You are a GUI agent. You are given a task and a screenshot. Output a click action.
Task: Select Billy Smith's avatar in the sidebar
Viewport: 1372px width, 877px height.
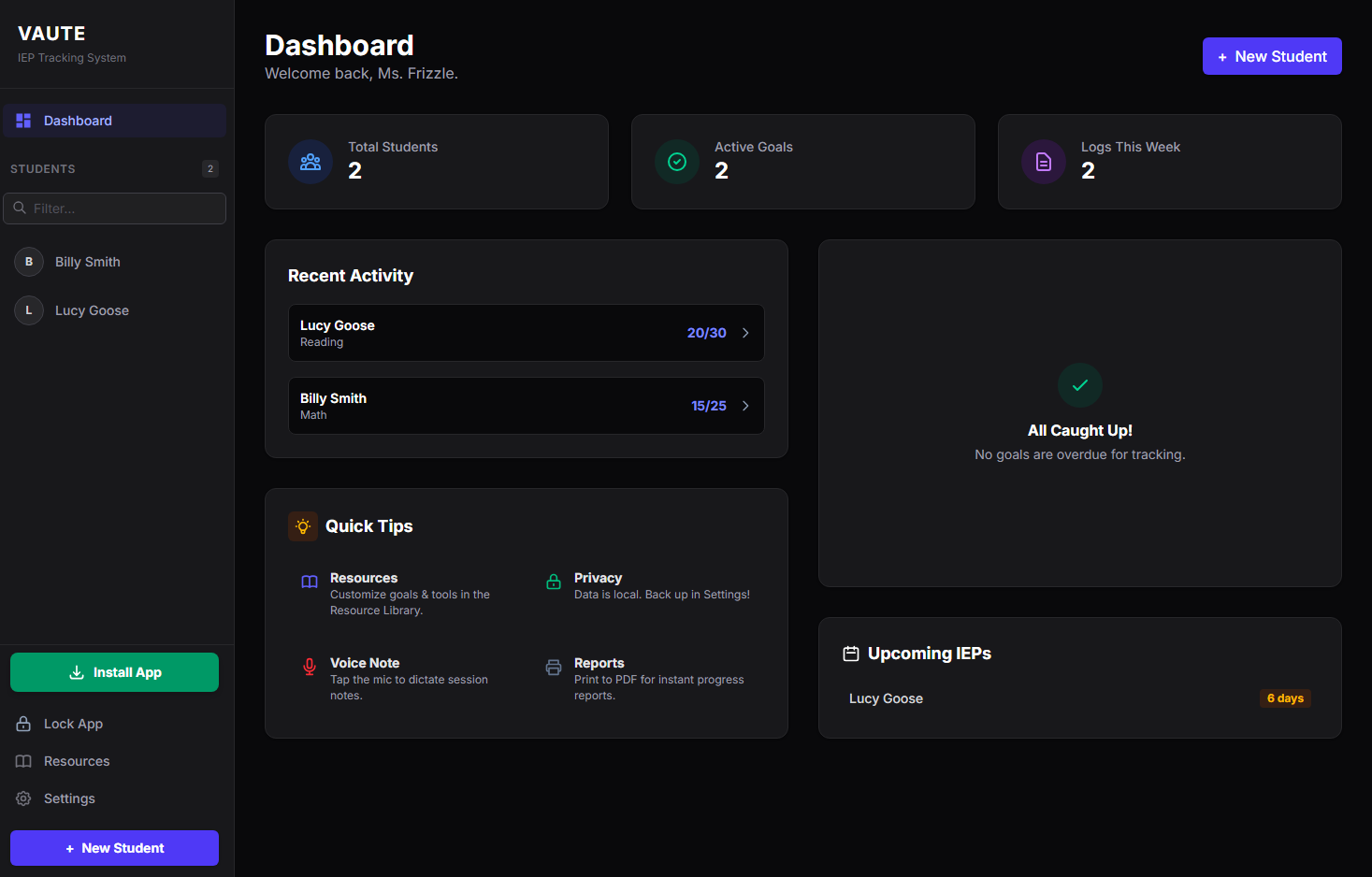tap(28, 262)
